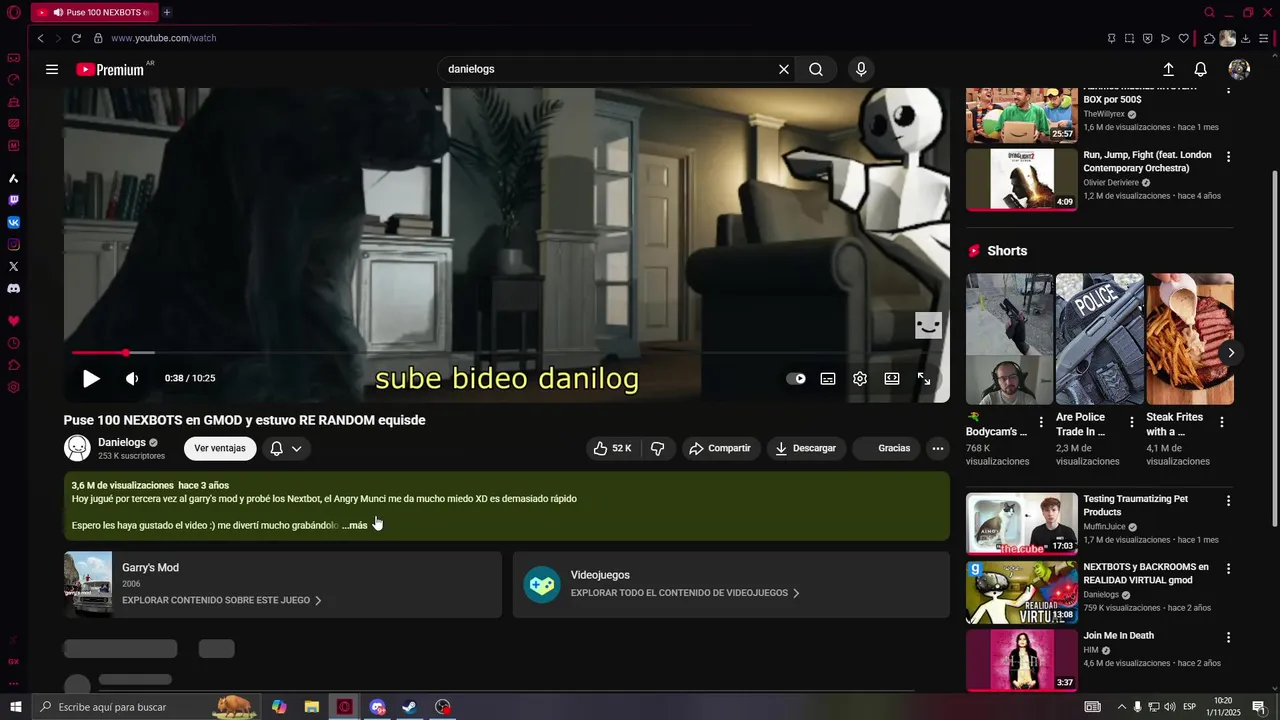Open a new browser tab
Viewport: 1280px width, 720px height.
(167, 12)
